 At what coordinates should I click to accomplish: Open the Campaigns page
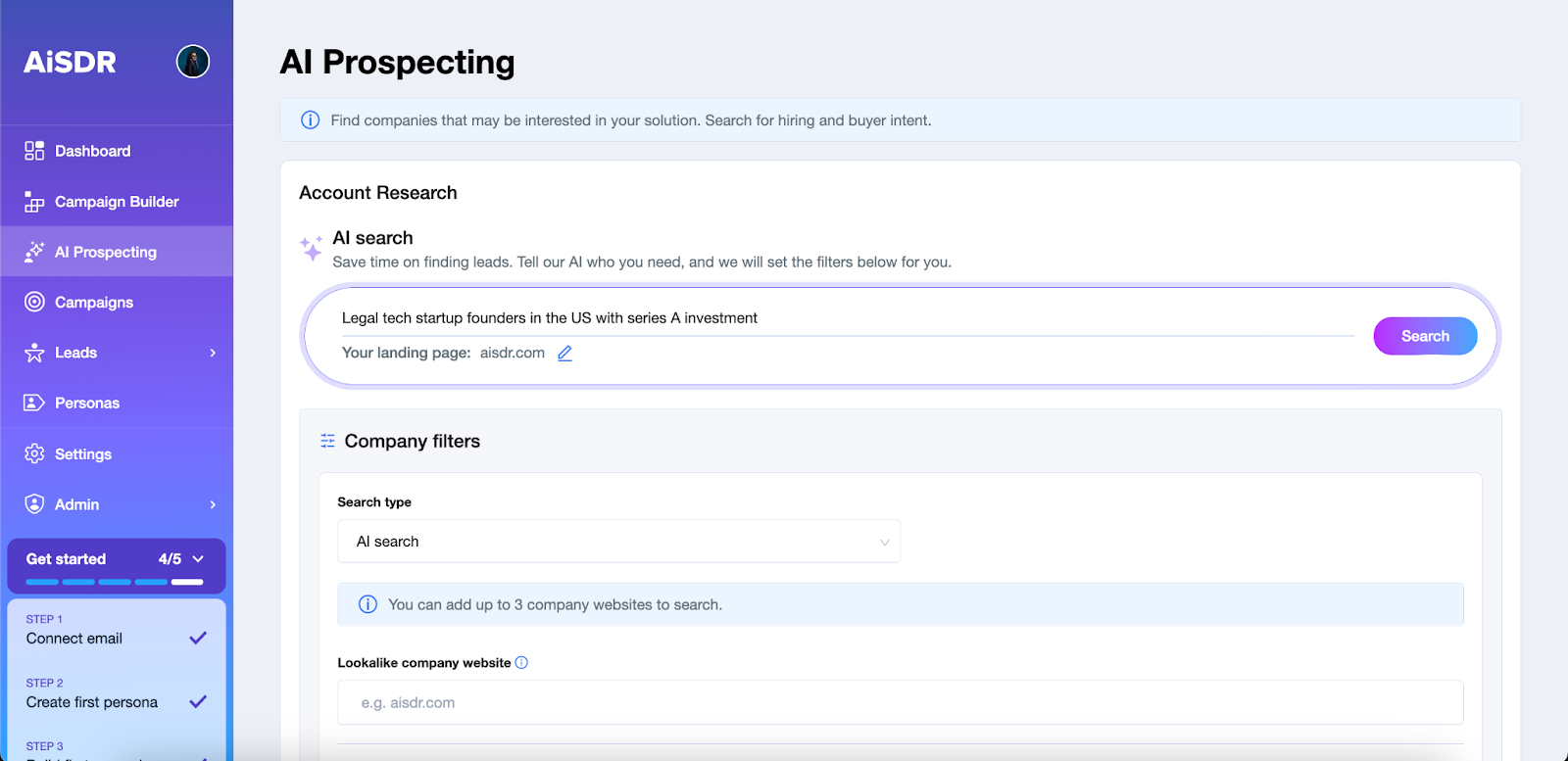[117, 302]
